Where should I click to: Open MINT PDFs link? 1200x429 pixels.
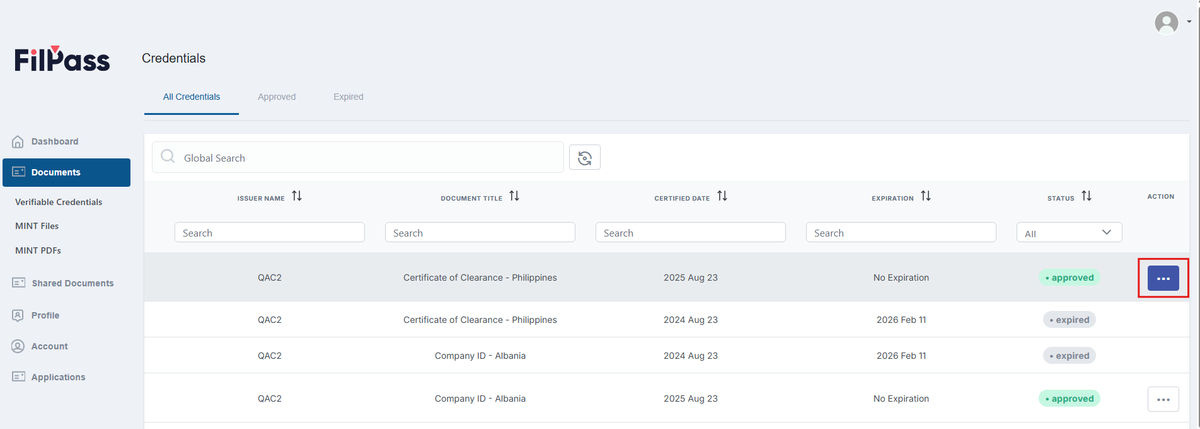click(38, 250)
